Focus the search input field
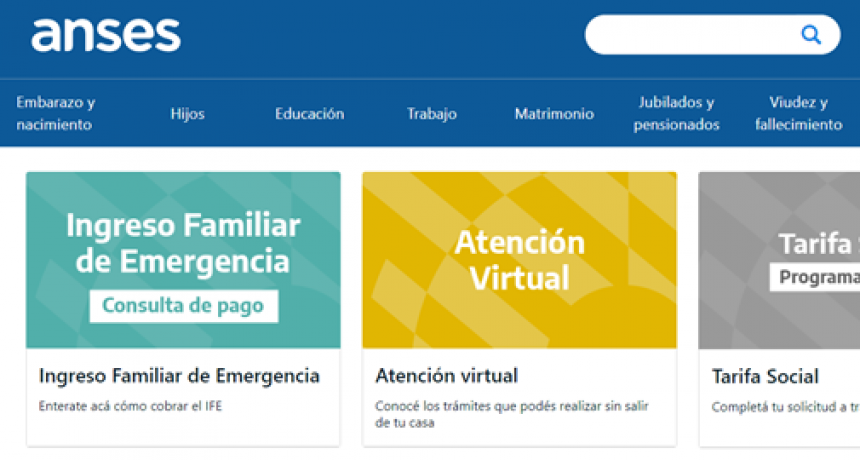The height and width of the screenshot is (460, 860). [x=712, y=35]
